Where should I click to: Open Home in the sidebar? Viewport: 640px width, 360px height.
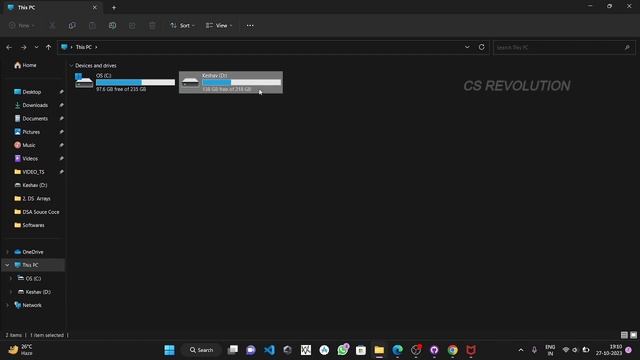[25, 65]
